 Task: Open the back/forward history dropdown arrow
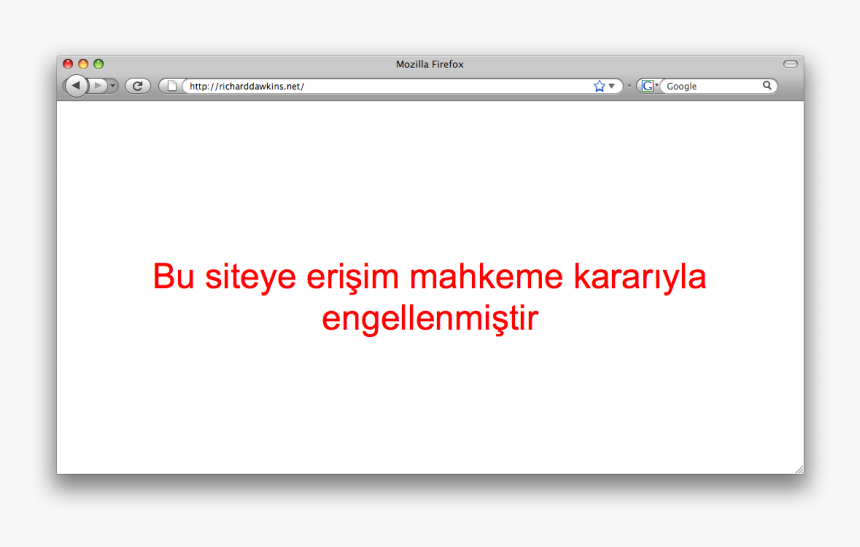point(112,86)
